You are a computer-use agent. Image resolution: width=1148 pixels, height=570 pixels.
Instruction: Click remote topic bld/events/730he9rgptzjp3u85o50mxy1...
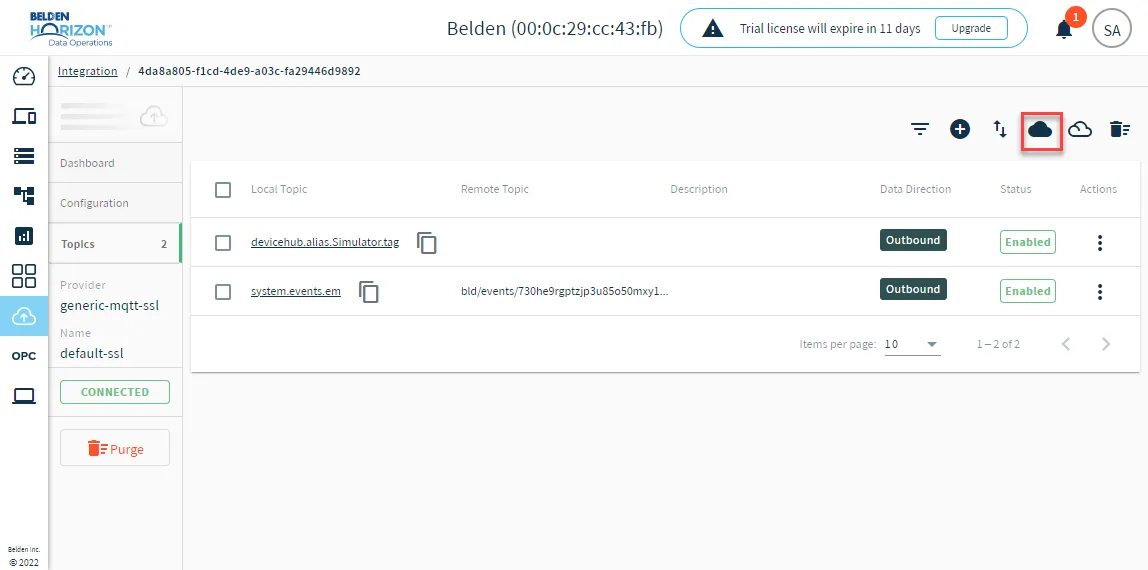pos(564,291)
